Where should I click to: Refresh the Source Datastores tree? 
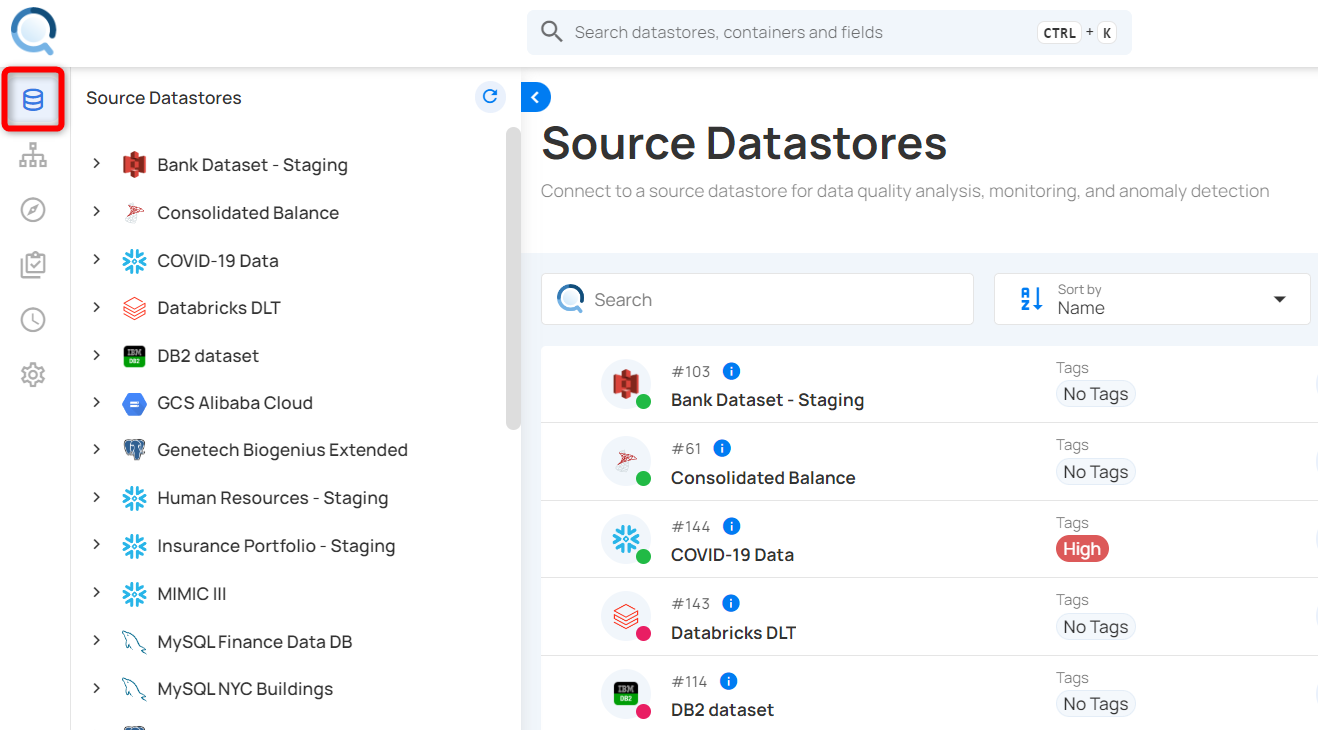pyautogui.click(x=490, y=97)
